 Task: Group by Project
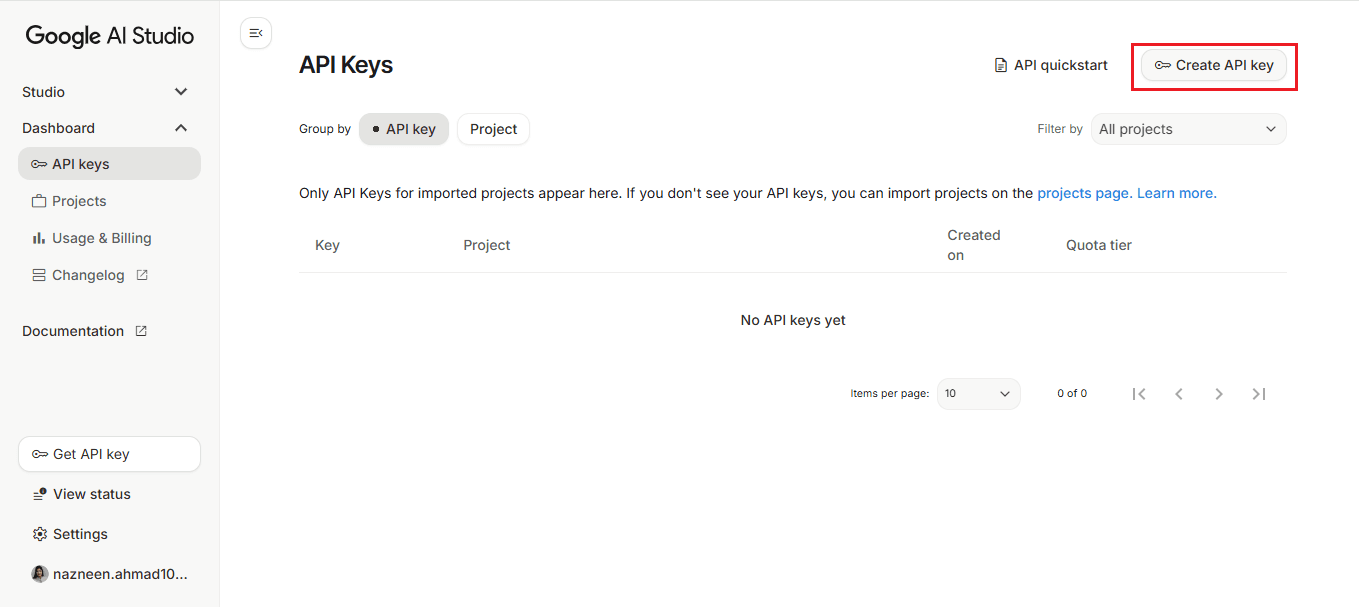click(493, 129)
